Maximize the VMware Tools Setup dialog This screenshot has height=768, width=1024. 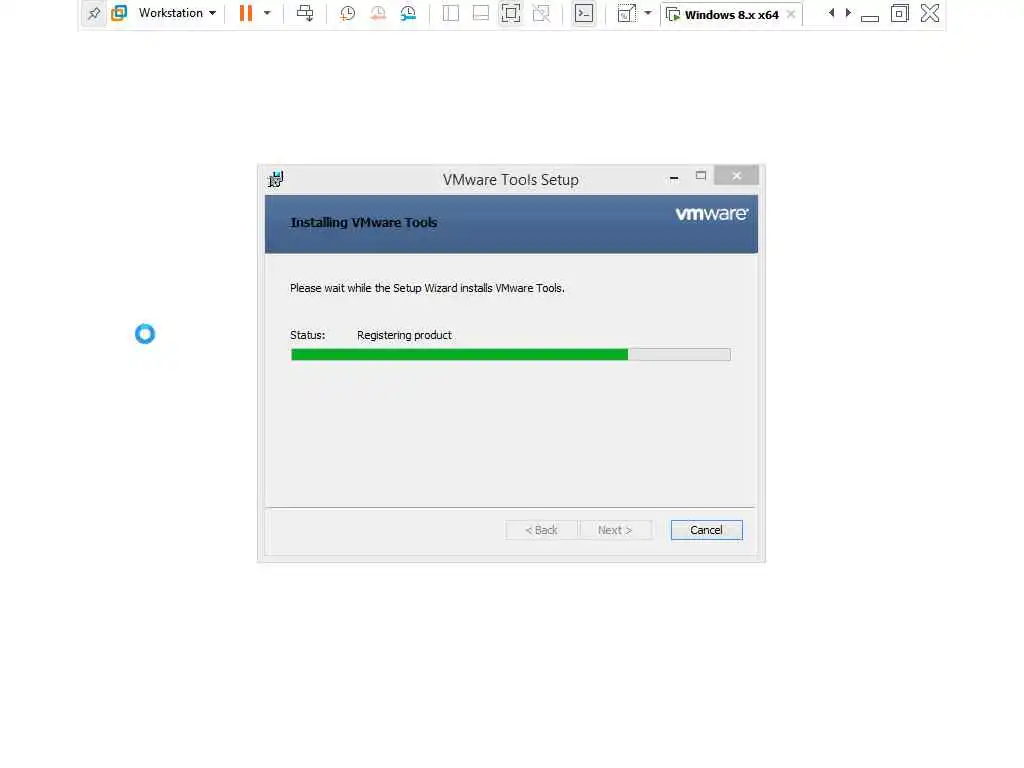point(701,176)
